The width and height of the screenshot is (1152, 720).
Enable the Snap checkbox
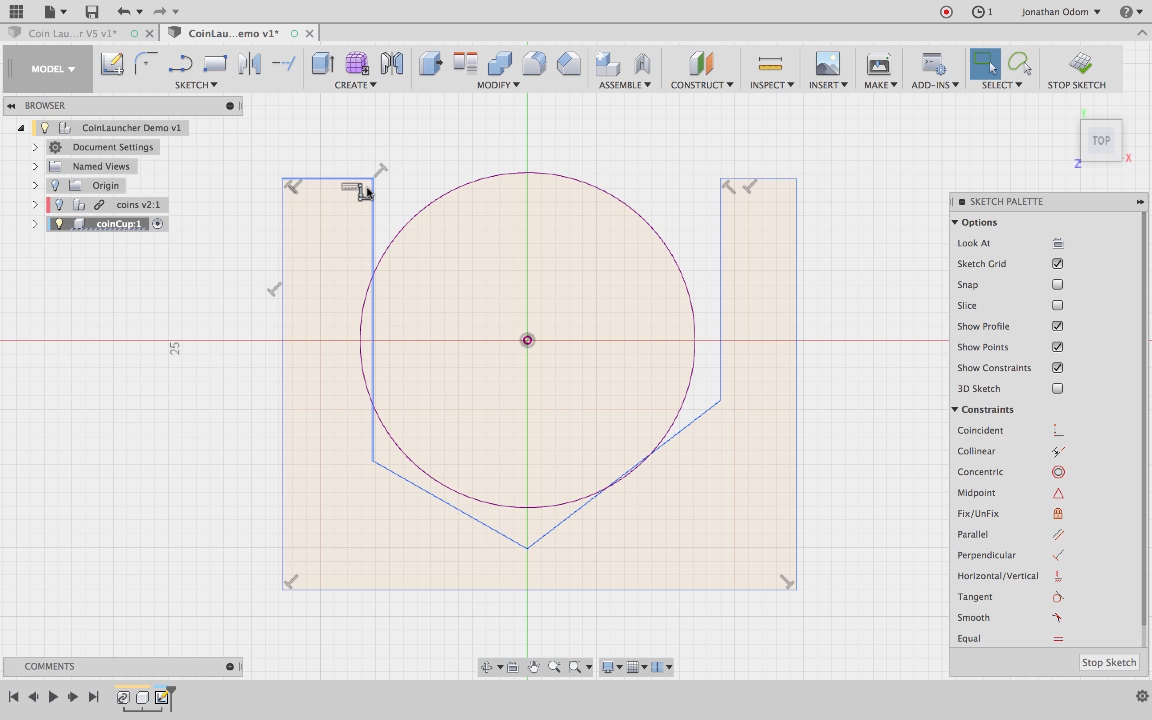click(x=1057, y=285)
